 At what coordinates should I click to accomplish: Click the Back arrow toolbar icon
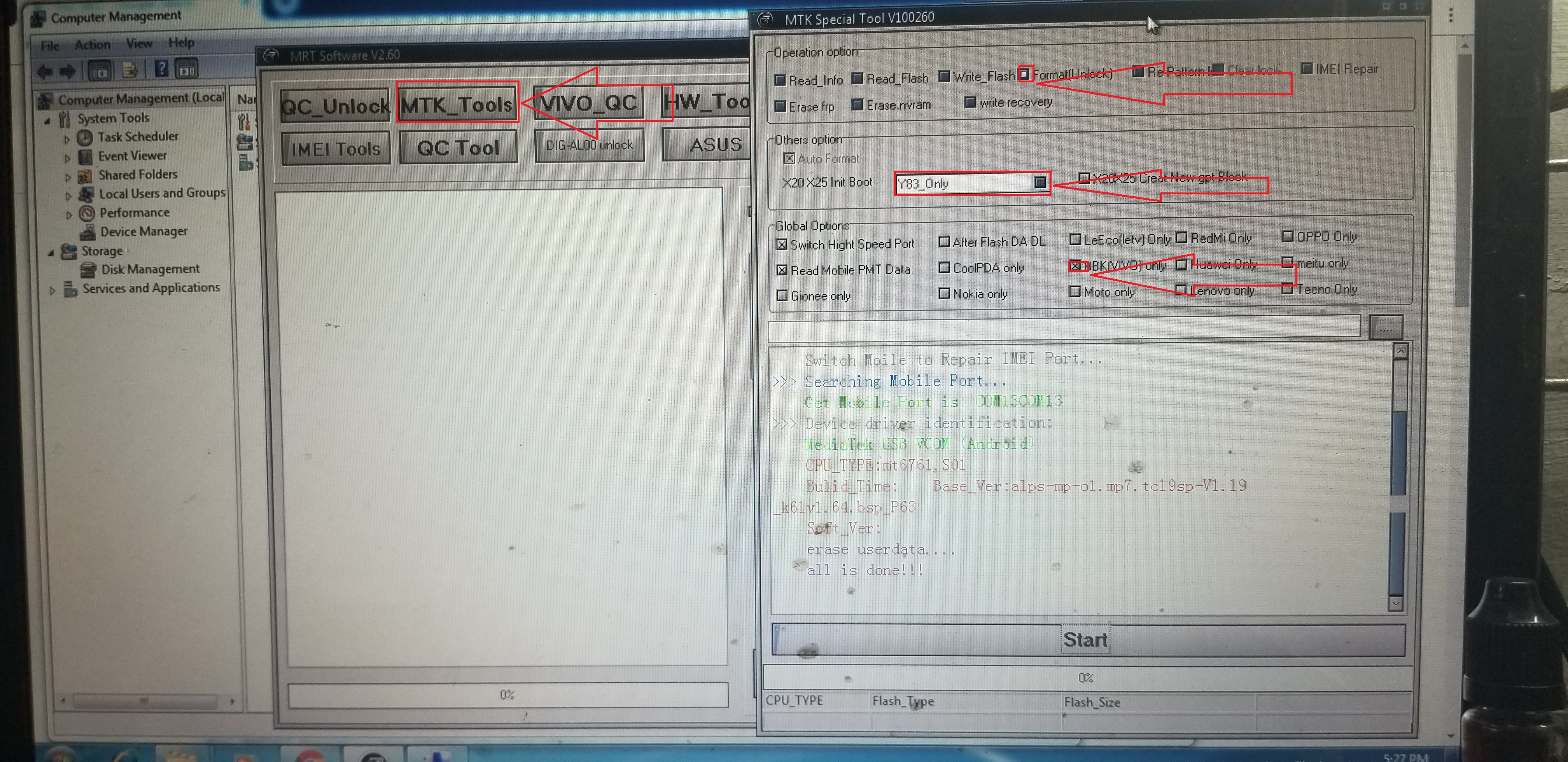click(44, 71)
